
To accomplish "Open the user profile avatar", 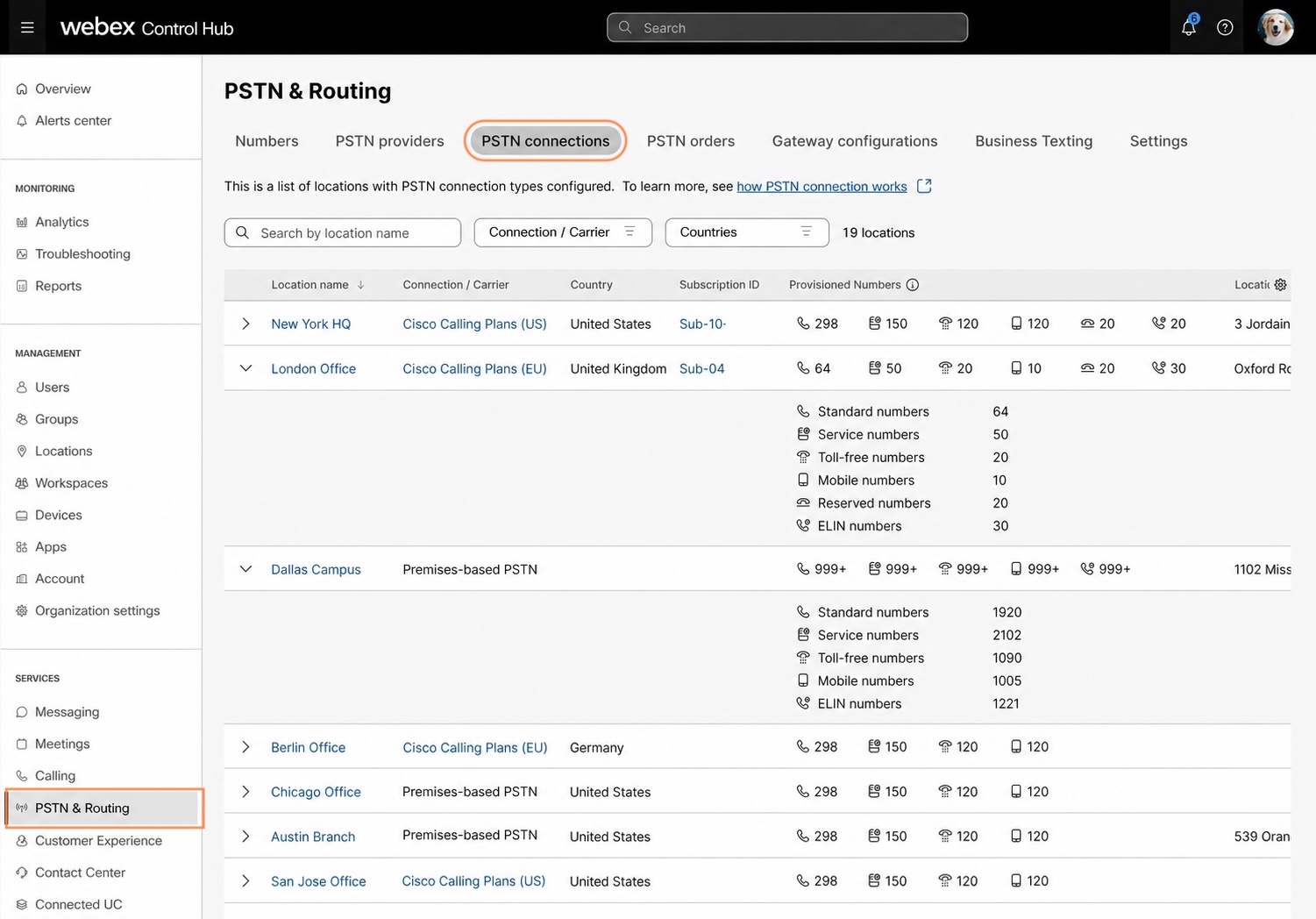I will tap(1276, 27).
